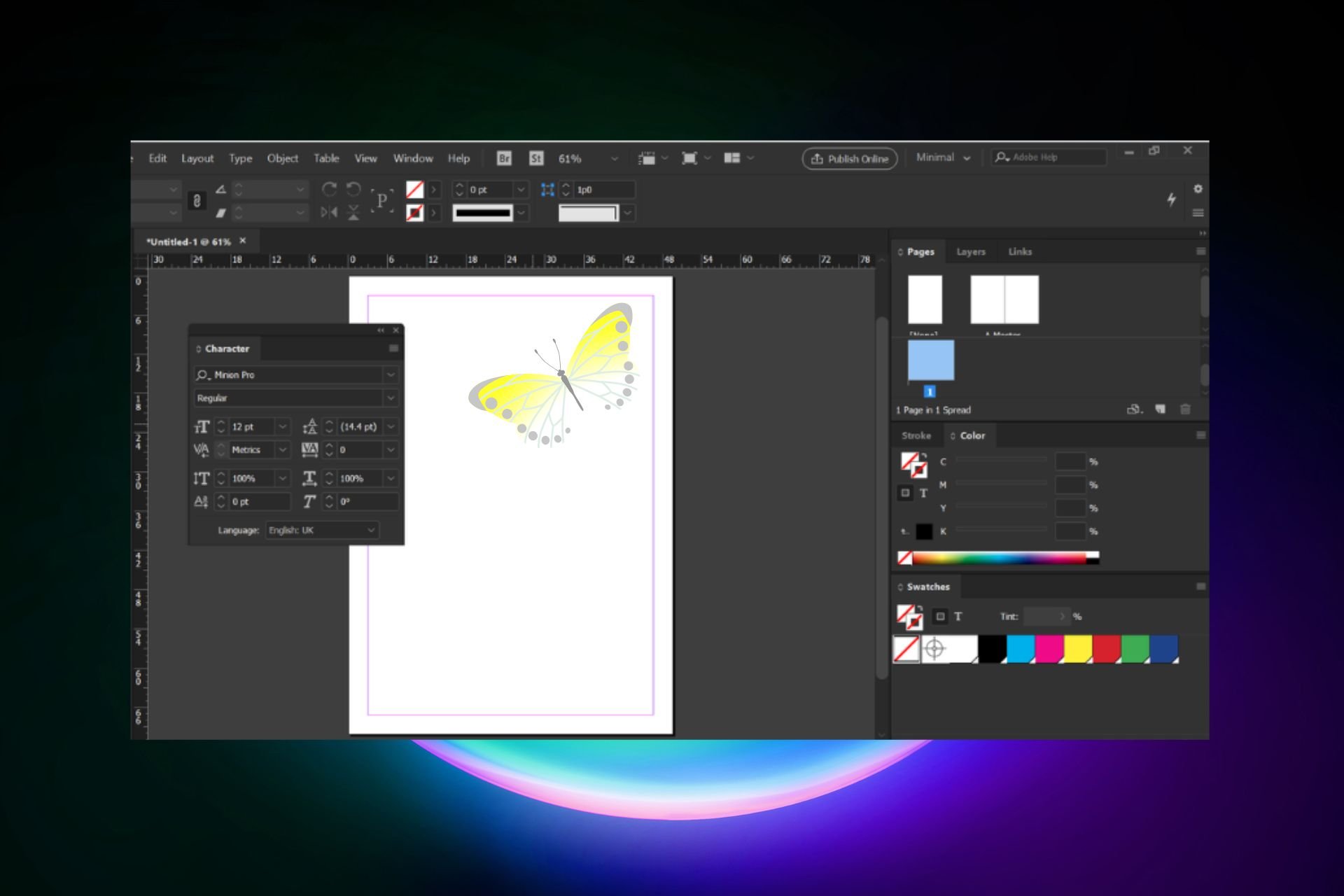The height and width of the screenshot is (896, 1344).
Task: Click the stroke color box in control bar
Action: [415, 212]
